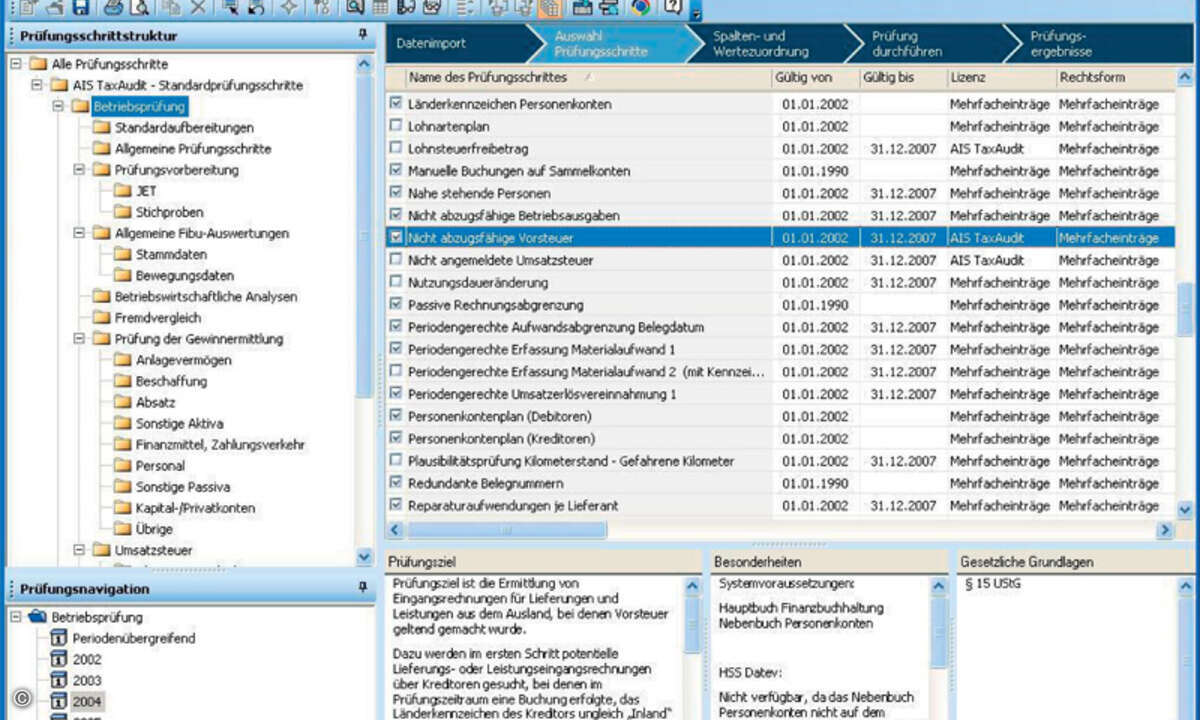Pin the Prüfungsnavigation panel
The width and height of the screenshot is (1200, 720).
tap(363, 589)
